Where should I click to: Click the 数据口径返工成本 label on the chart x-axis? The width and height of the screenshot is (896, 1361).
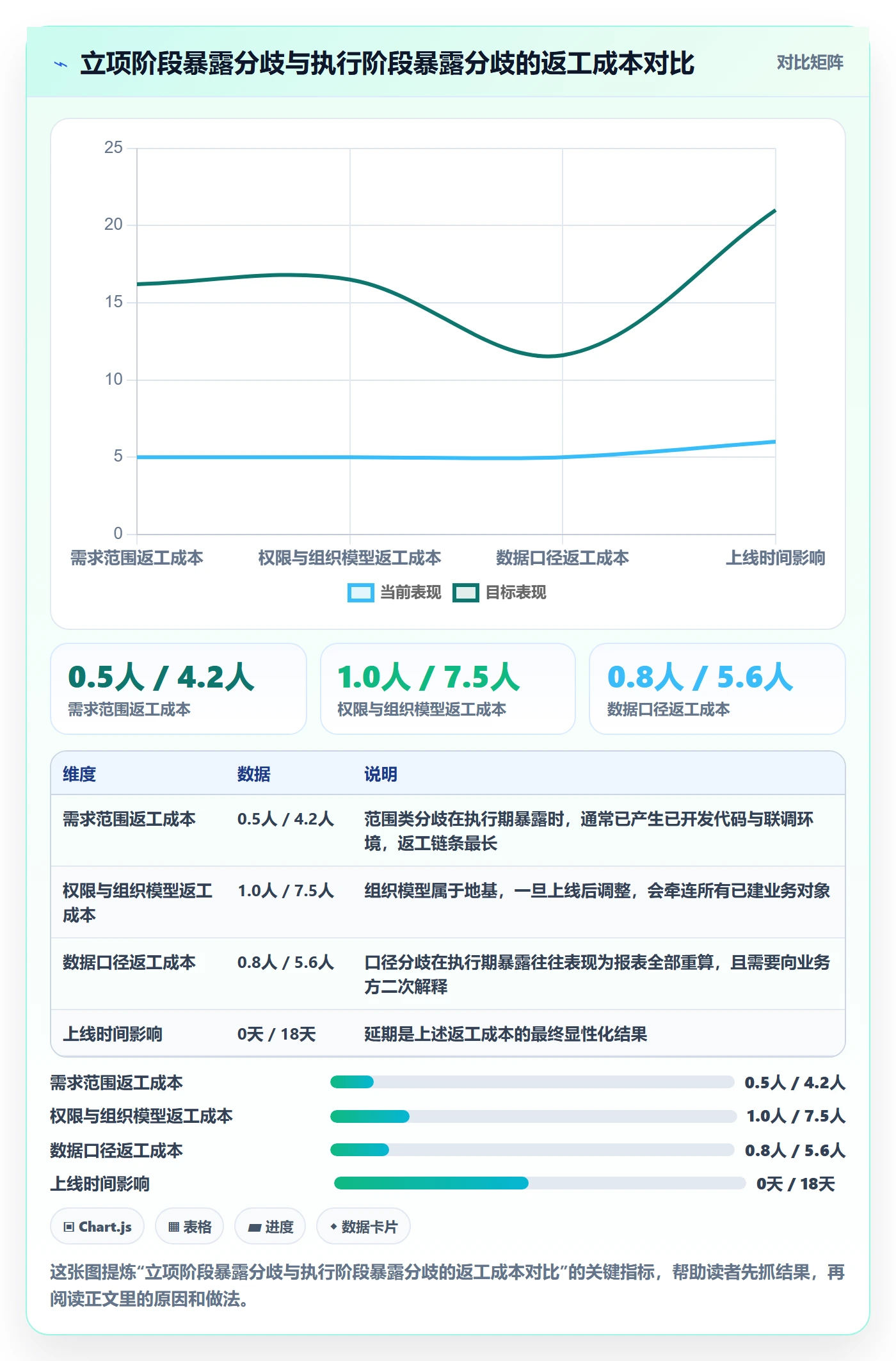tap(563, 558)
